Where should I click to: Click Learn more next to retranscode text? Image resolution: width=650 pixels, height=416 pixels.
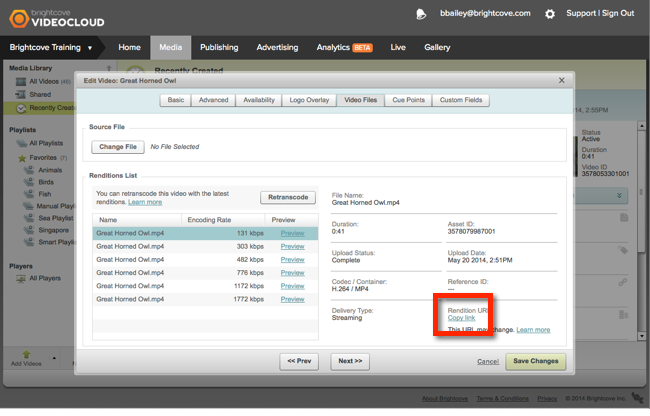(145, 202)
